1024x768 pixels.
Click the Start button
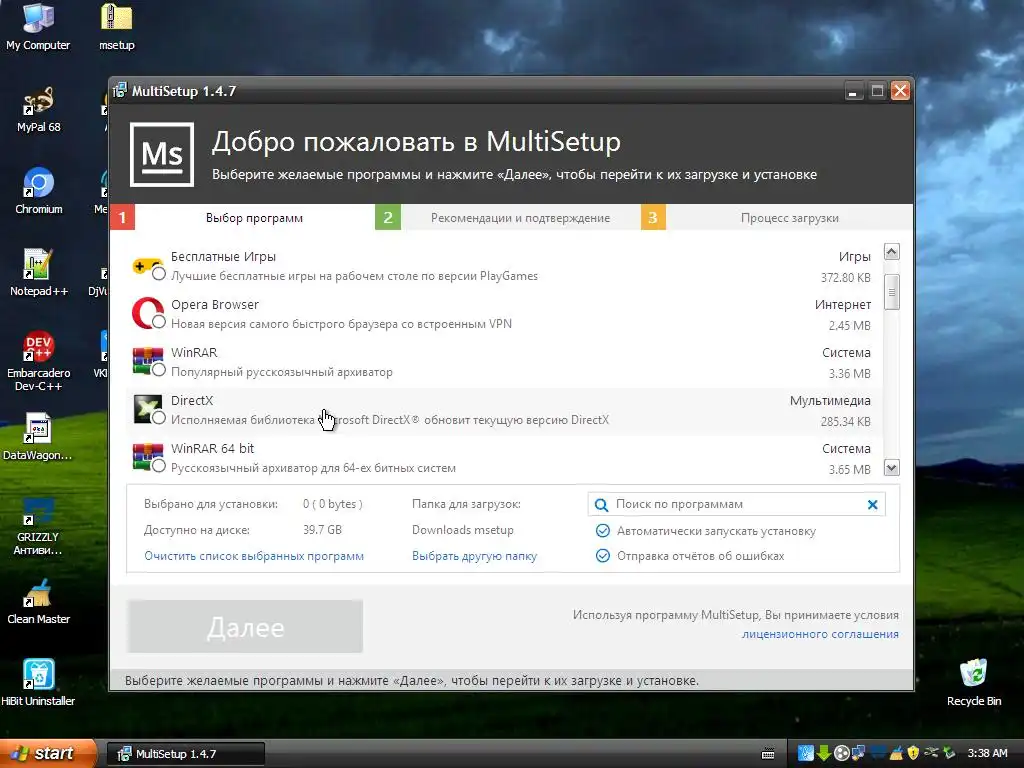(48, 754)
